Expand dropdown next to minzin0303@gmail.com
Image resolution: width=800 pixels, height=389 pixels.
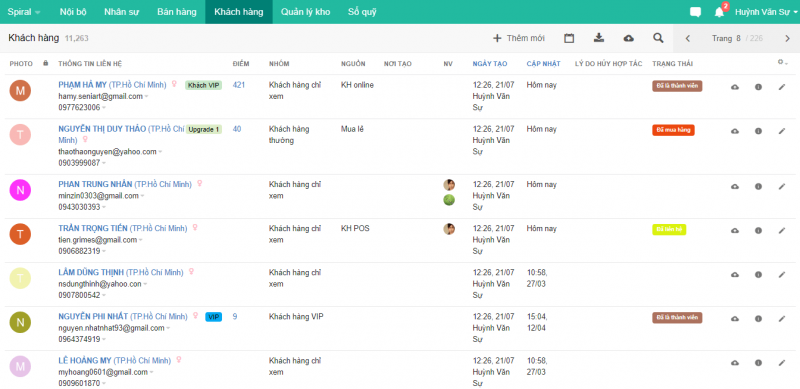pos(142,196)
